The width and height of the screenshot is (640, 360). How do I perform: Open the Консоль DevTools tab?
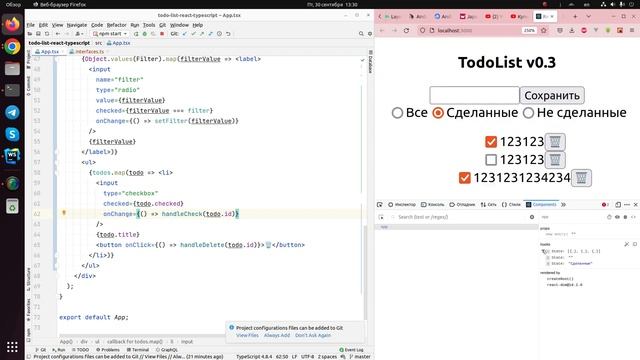tap(433, 204)
